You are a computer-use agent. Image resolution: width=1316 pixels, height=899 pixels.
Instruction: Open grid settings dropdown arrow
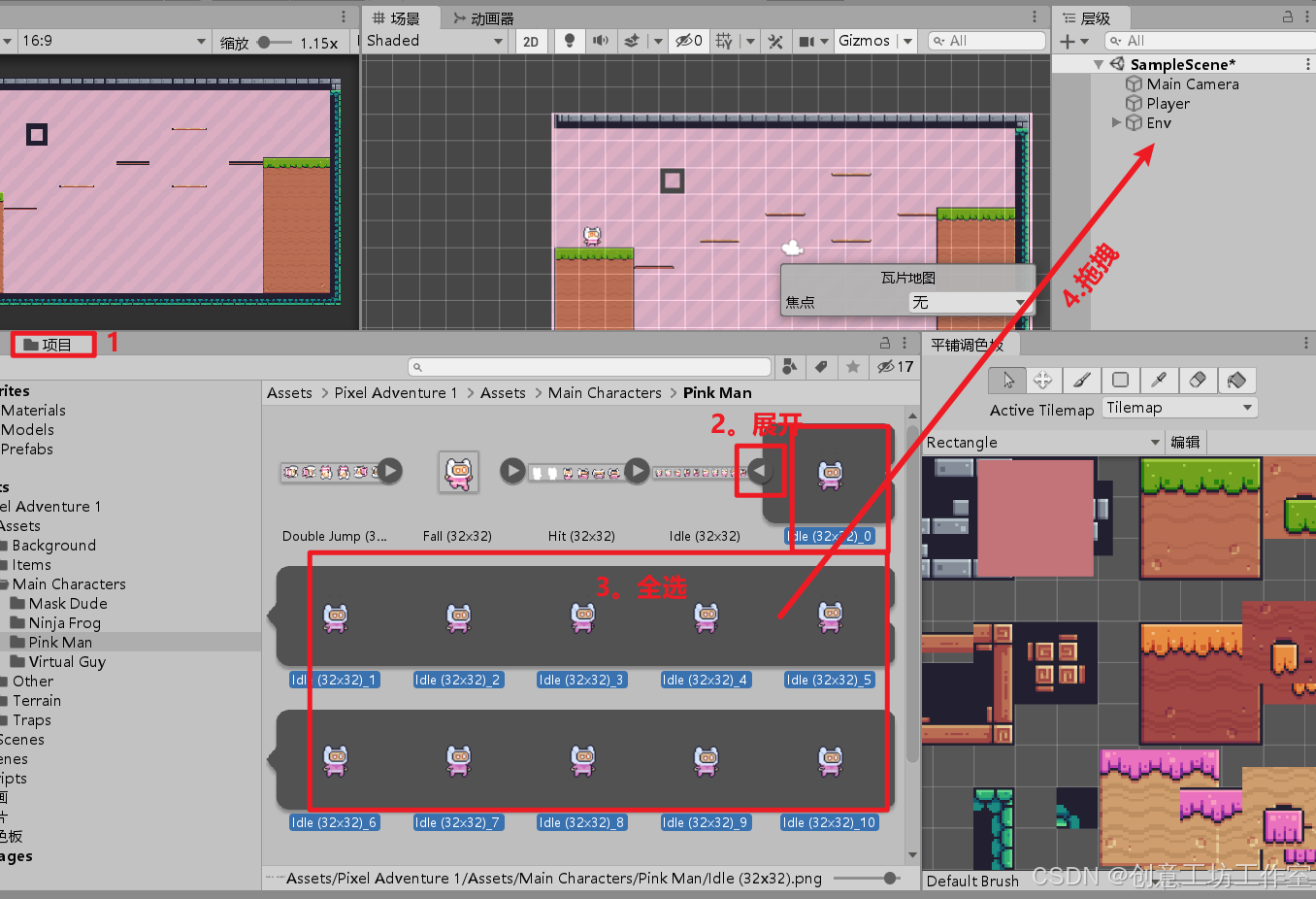749,41
